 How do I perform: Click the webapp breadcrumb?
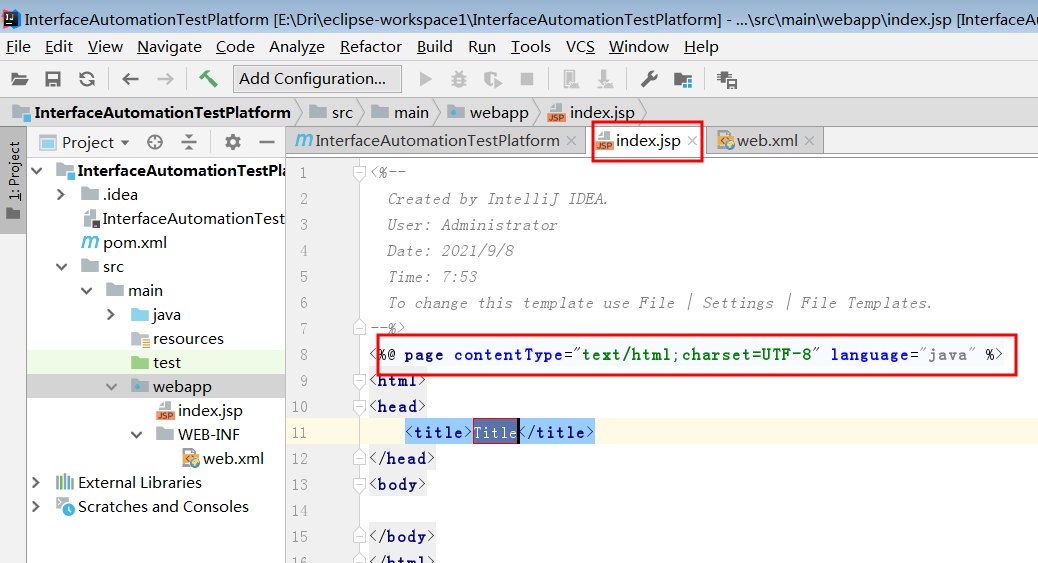489,113
